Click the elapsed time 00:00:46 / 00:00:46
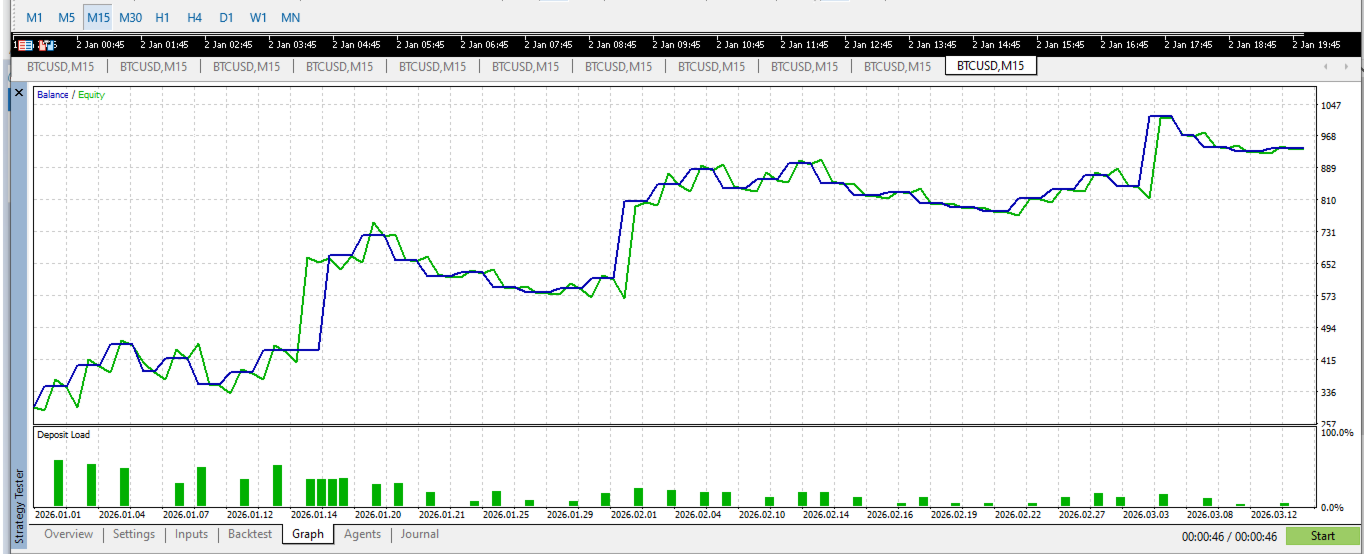The width and height of the screenshot is (1364, 554). (x=1229, y=537)
